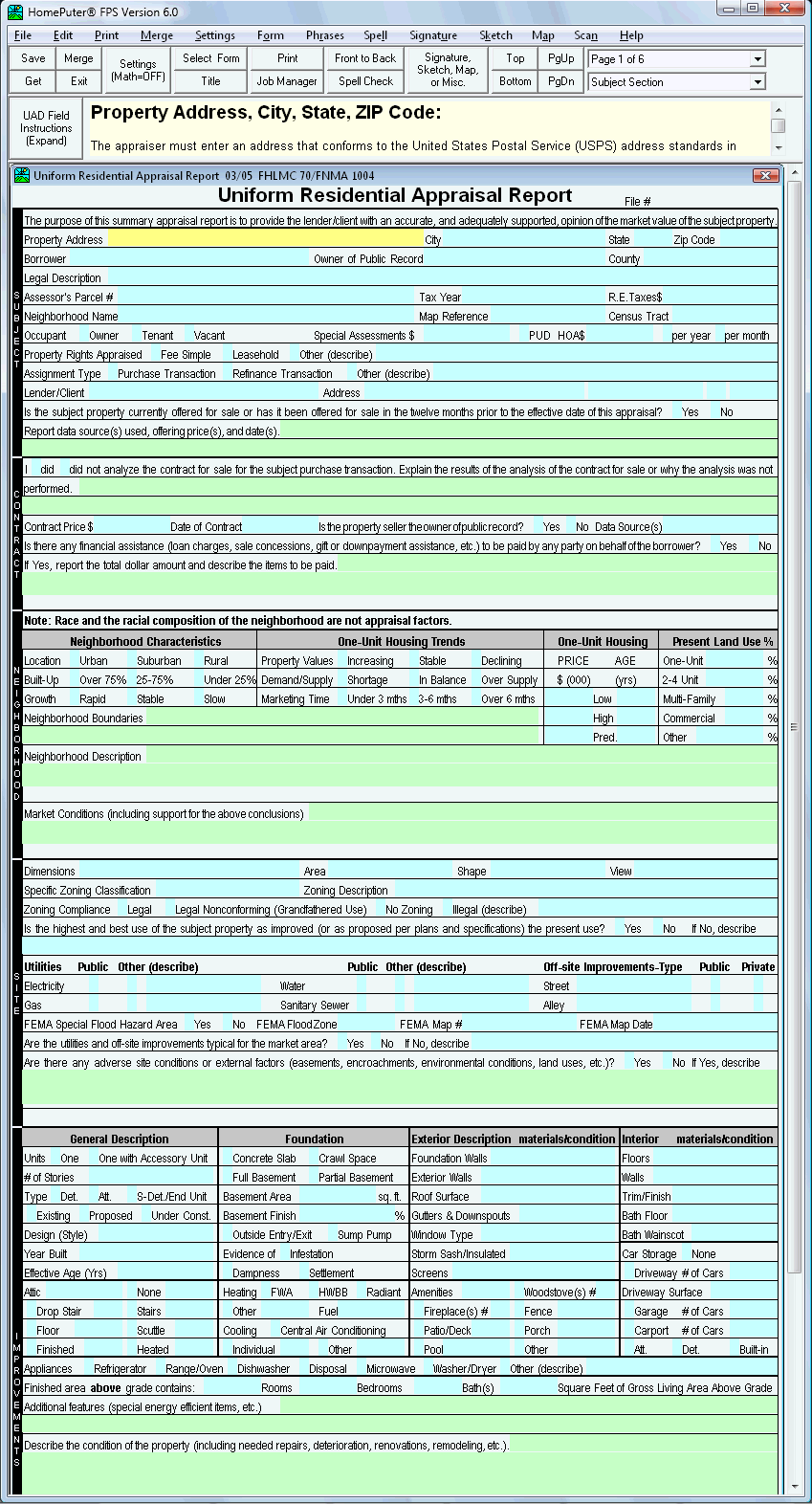Open the Job Manager

point(287,81)
